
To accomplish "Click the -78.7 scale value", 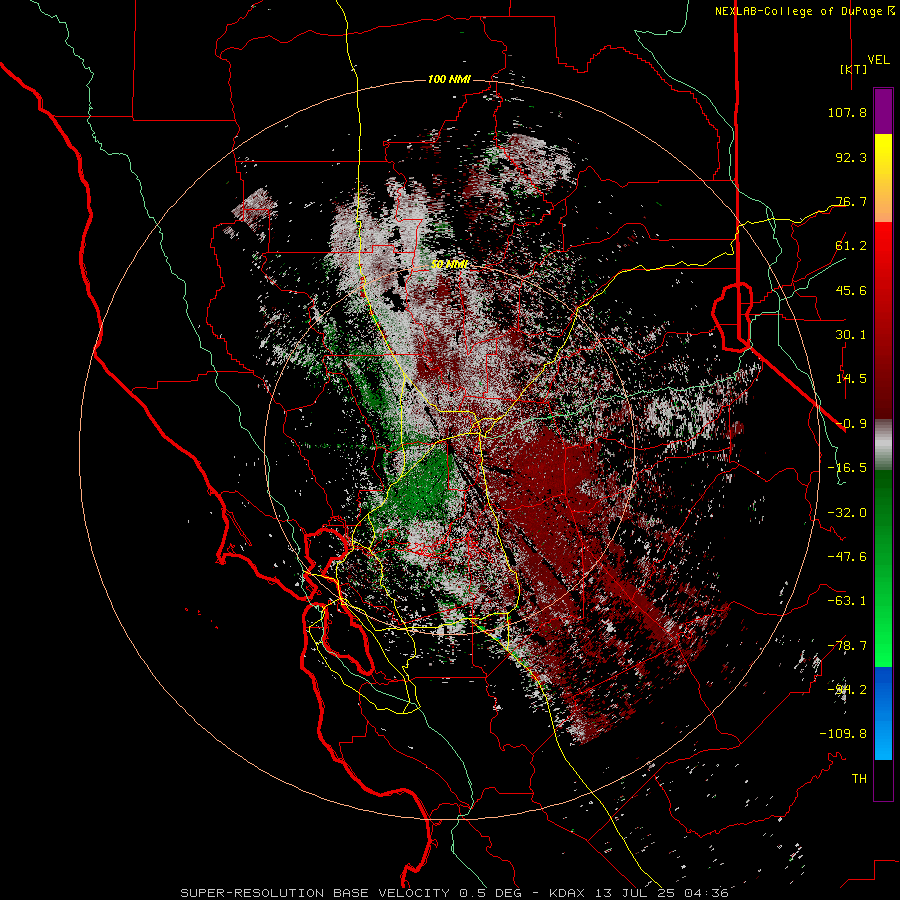I will [847, 646].
